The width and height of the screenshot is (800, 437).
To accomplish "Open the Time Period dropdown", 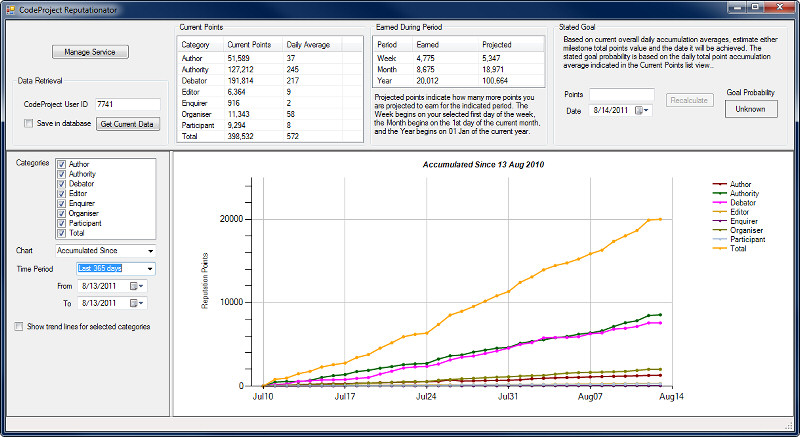I will point(150,269).
